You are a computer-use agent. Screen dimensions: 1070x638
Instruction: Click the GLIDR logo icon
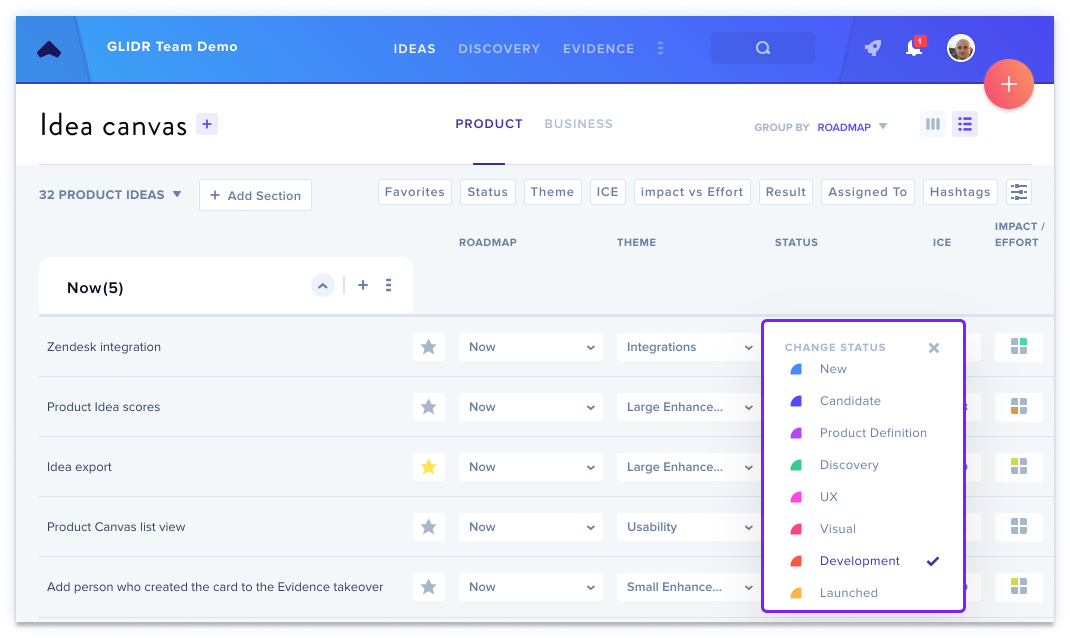48,49
